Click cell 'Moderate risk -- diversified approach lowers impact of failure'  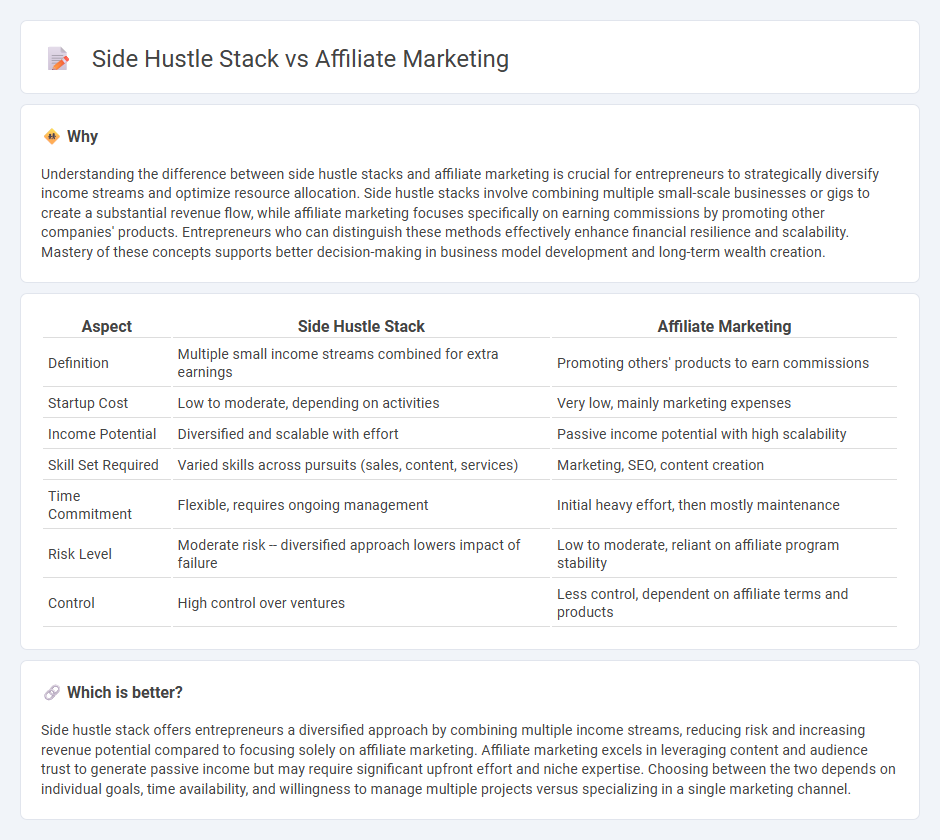pos(361,554)
